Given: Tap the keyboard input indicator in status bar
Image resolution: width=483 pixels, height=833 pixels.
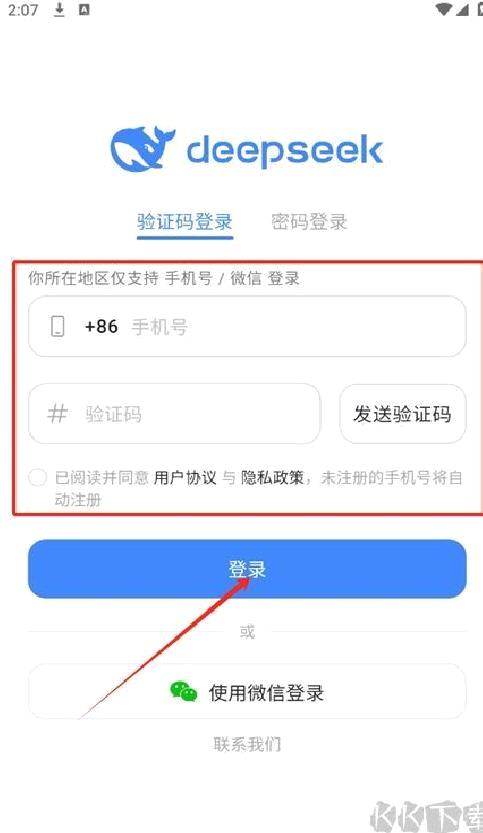Looking at the screenshot, I should [x=84, y=10].
